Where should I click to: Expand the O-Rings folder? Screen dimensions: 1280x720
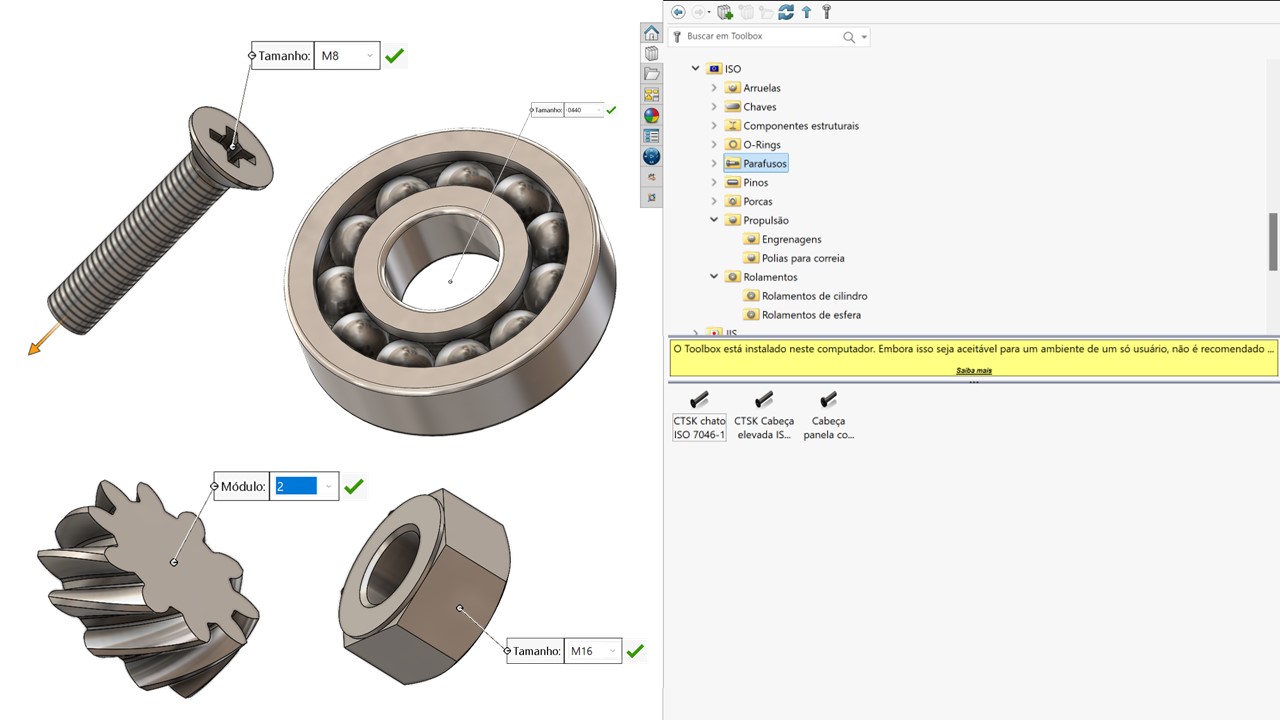(714, 145)
